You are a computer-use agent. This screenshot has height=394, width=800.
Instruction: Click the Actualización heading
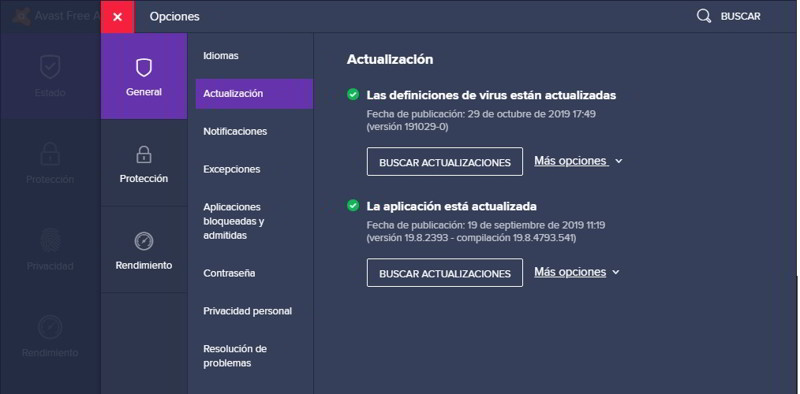390,59
